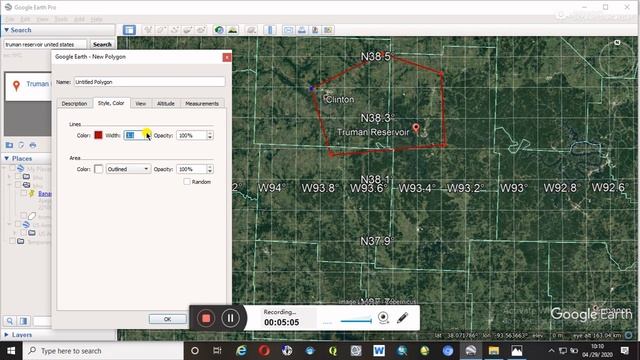
Task: Collapse the Search panel
Action: pyautogui.click(x=7, y=30)
